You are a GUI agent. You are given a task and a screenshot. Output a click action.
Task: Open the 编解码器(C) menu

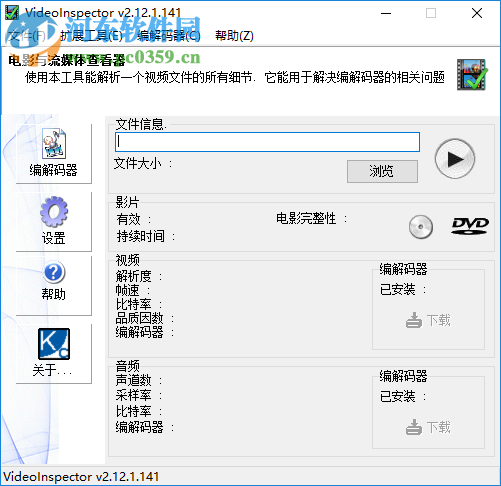169,36
